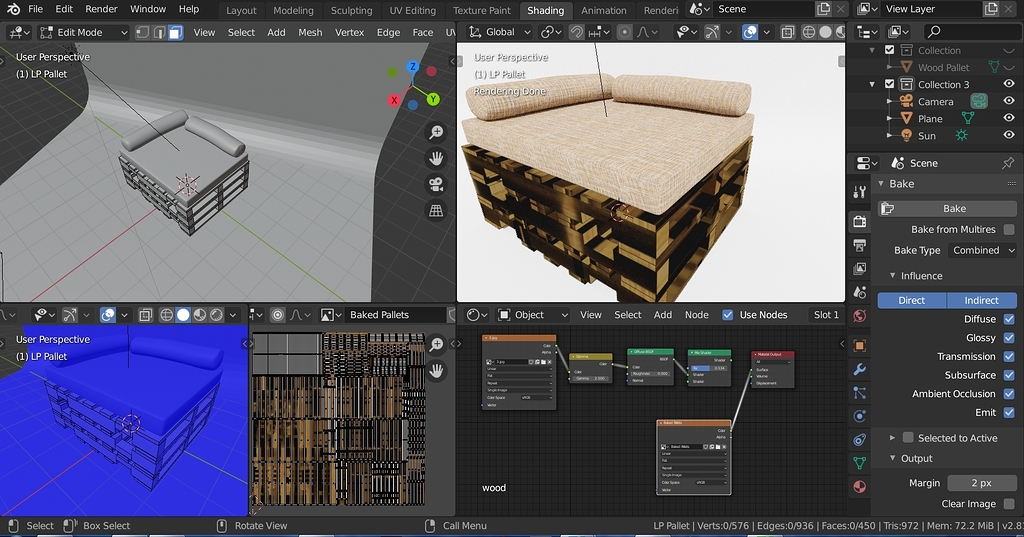1024x537 pixels.
Task: Open the Modifiers wrench tab
Action: coord(859,369)
